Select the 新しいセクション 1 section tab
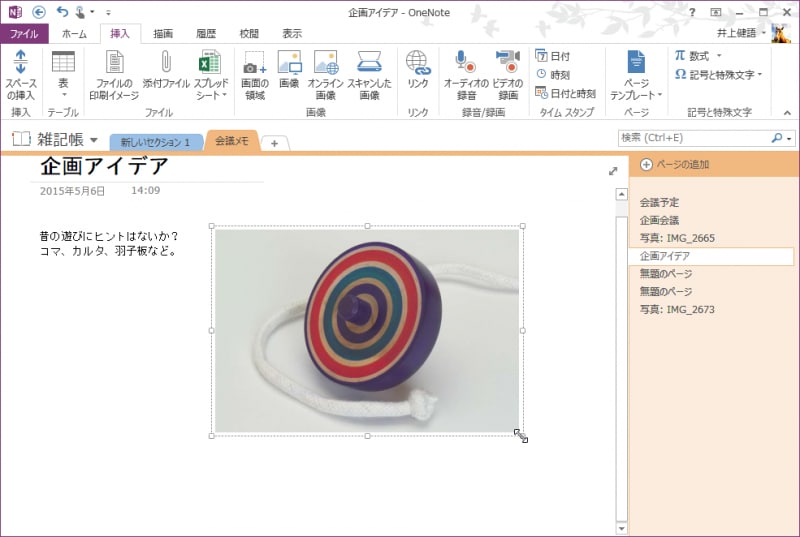 pyautogui.click(x=155, y=142)
